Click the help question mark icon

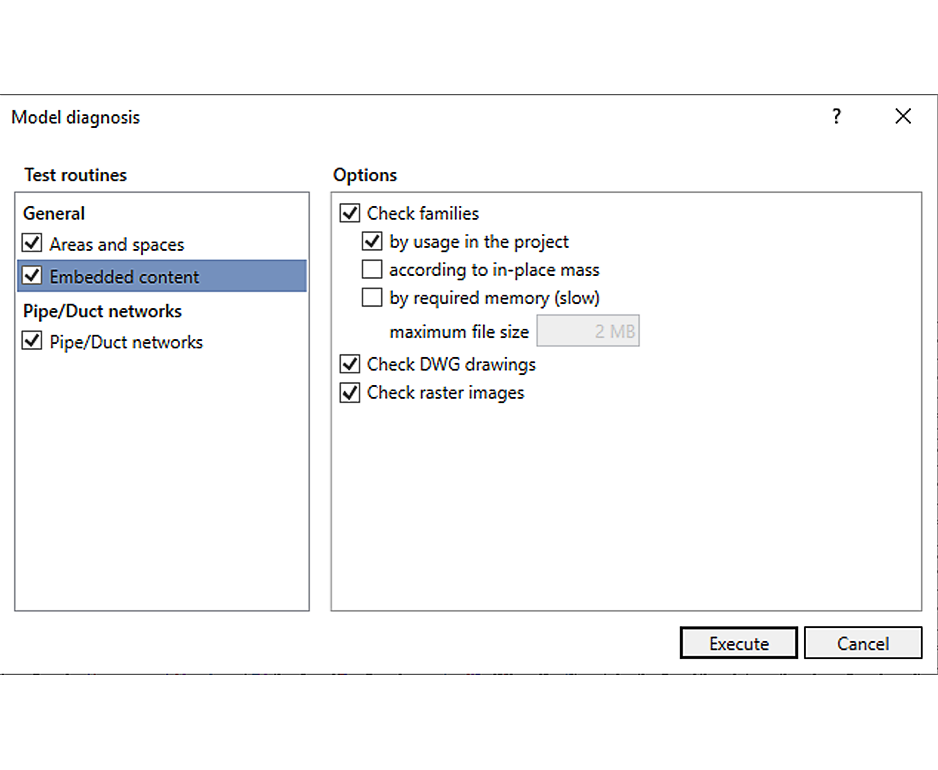click(x=836, y=117)
